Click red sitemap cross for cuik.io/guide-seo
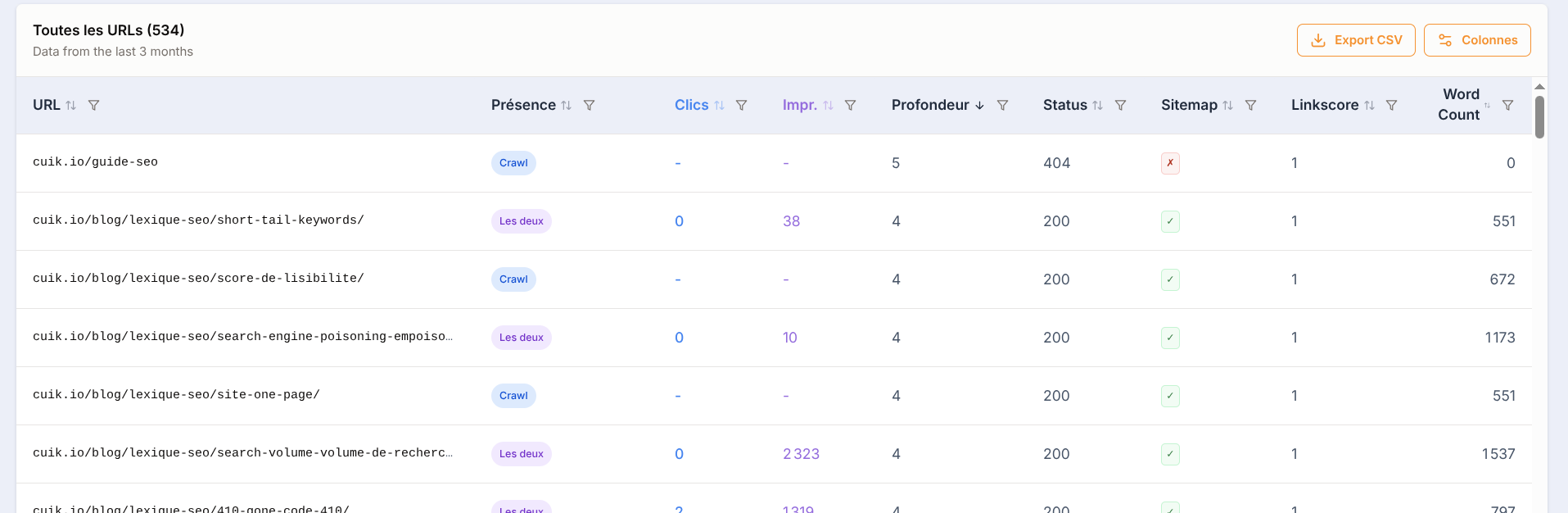Viewport: 1568px width, 513px height. [x=1170, y=163]
